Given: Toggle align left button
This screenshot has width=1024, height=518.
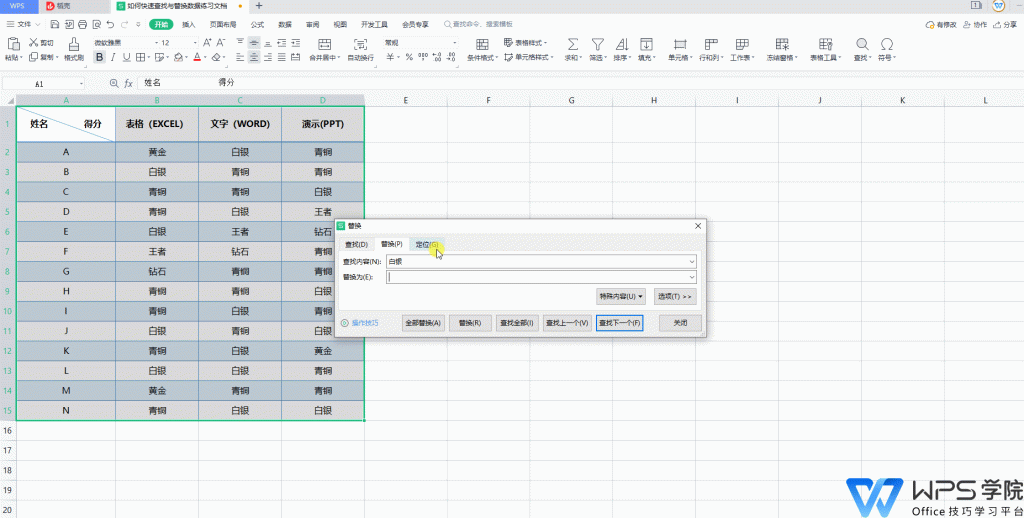Looking at the screenshot, I should coord(240,57).
